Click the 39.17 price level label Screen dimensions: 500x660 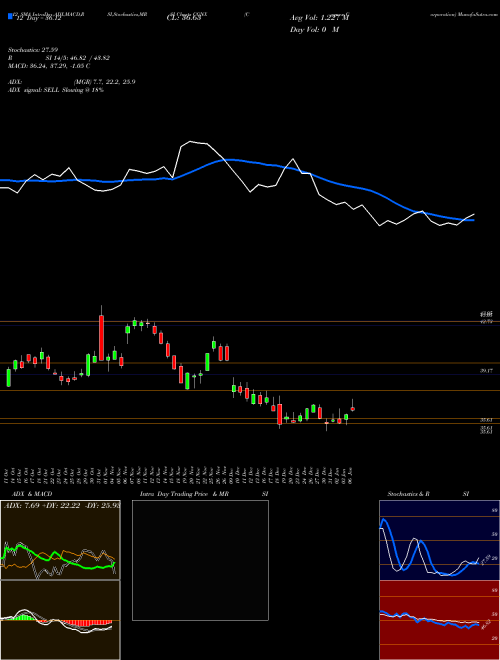(487, 370)
